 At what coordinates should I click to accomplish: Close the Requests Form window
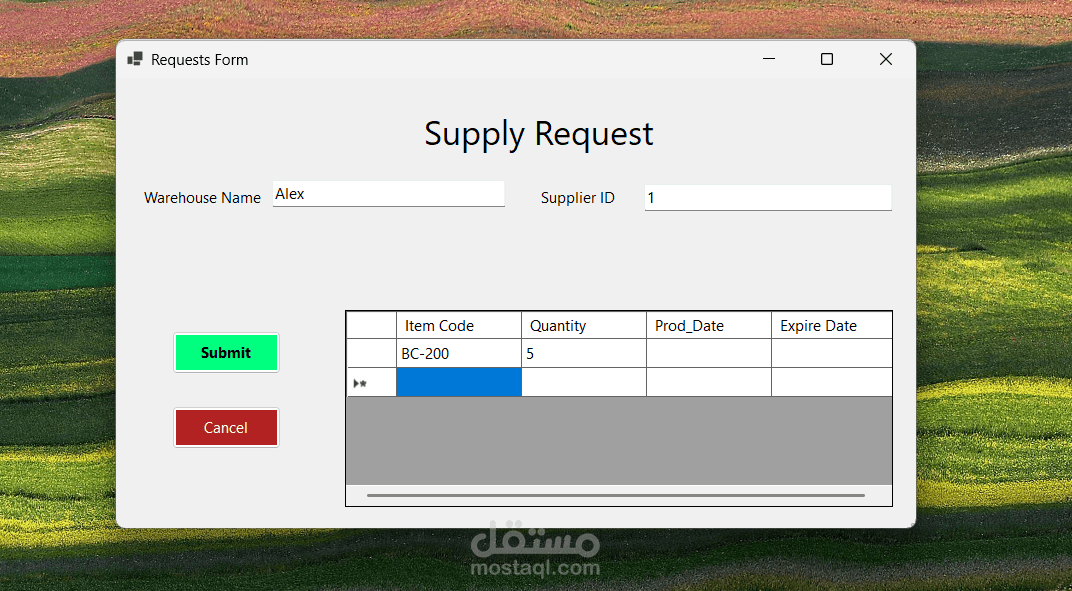click(885, 60)
